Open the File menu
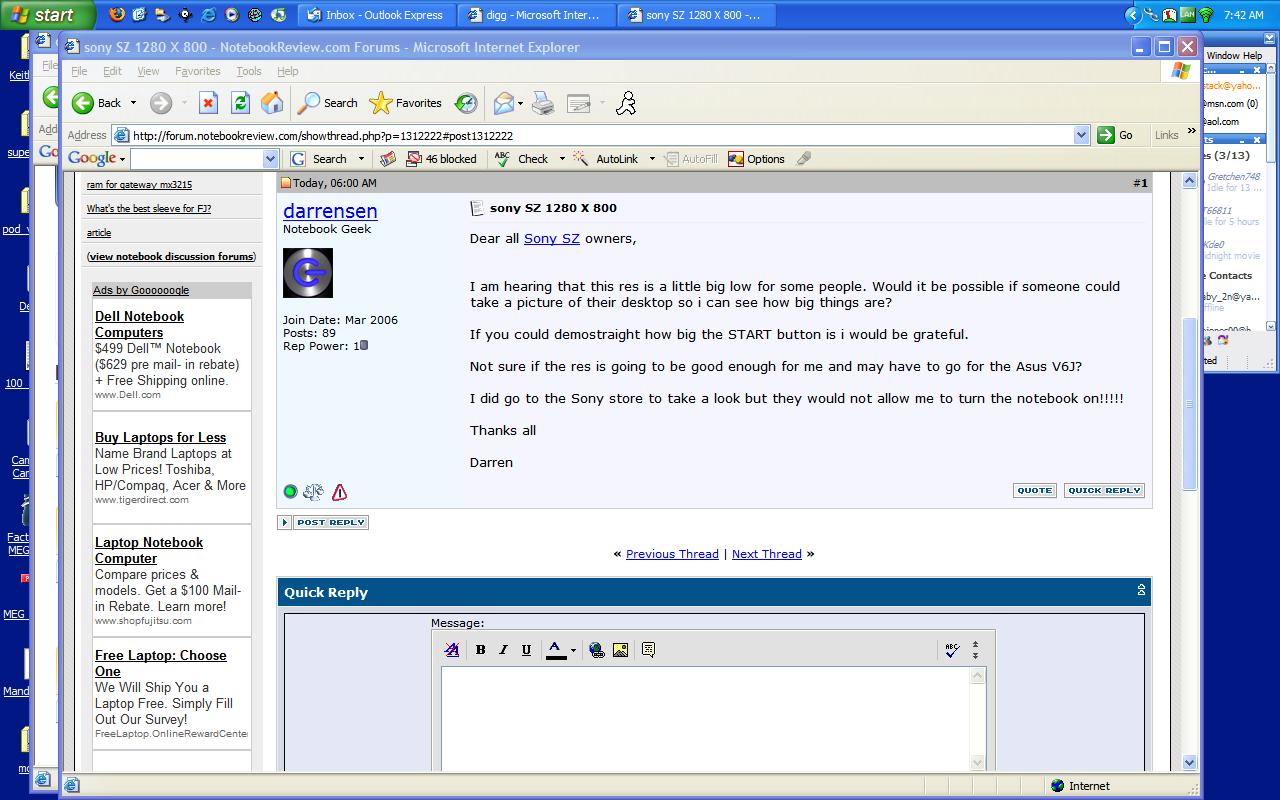The width and height of the screenshot is (1280, 800). point(79,71)
